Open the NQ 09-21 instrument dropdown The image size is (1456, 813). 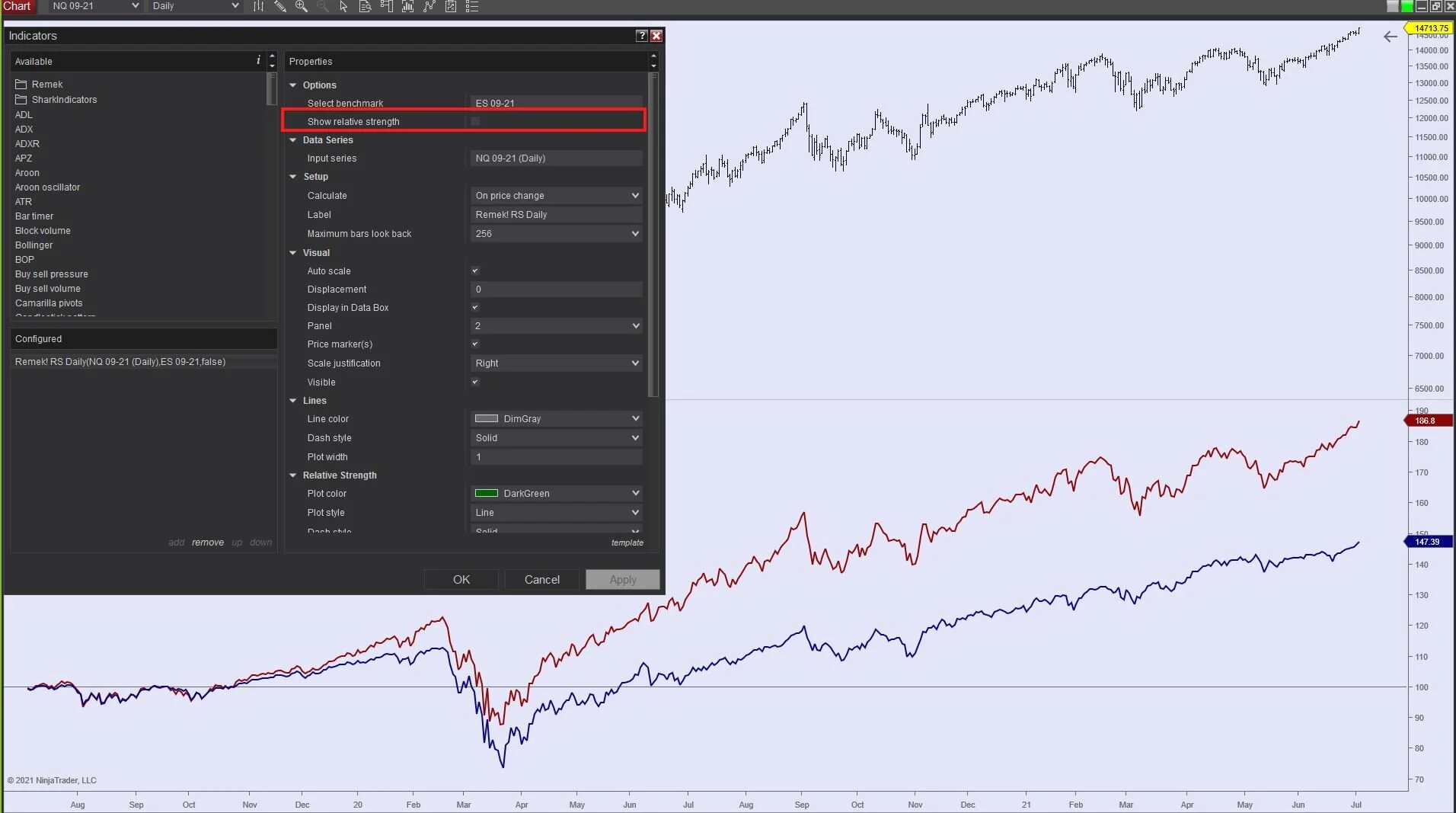click(x=95, y=6)
